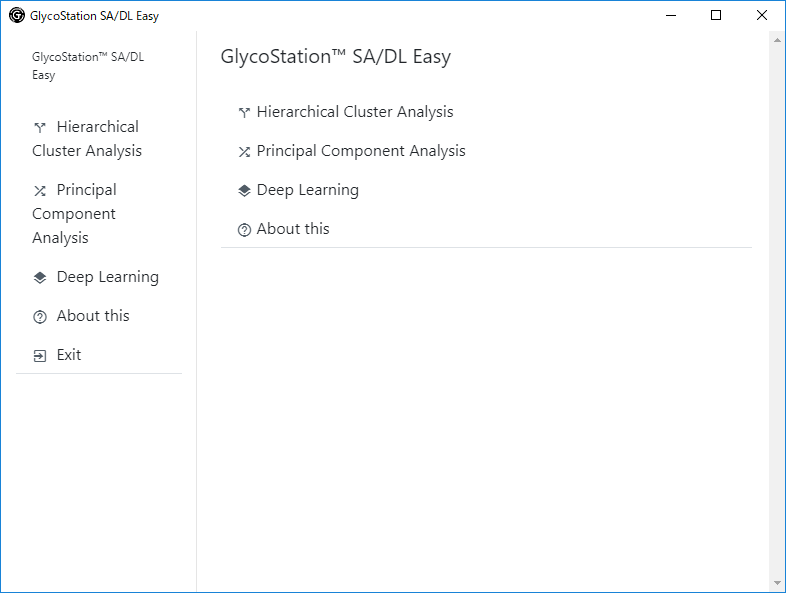786x593 pixels.
Task: Open main panel About this link
Action: 283,229
